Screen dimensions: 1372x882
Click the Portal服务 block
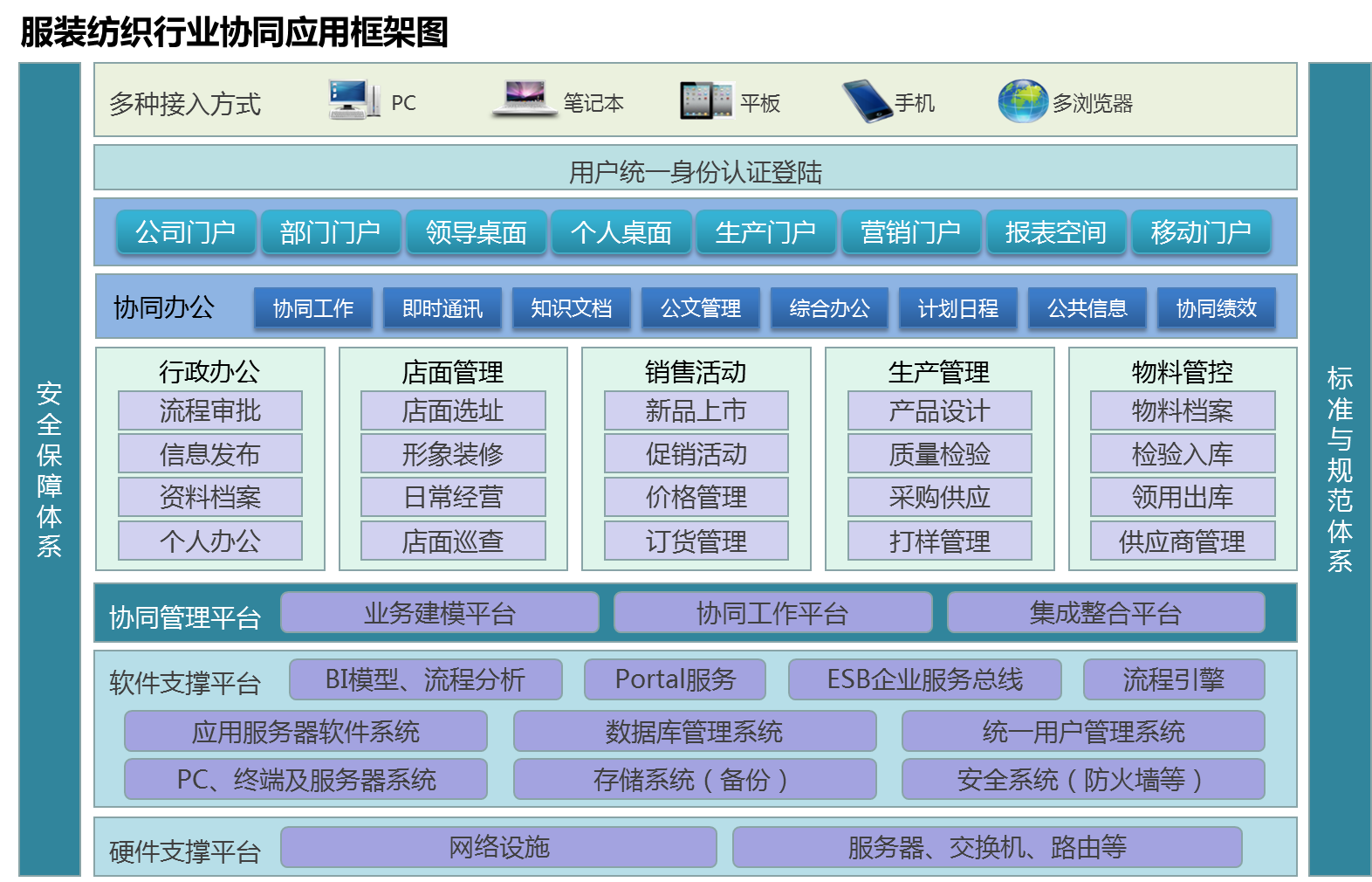tap(676, 679)
